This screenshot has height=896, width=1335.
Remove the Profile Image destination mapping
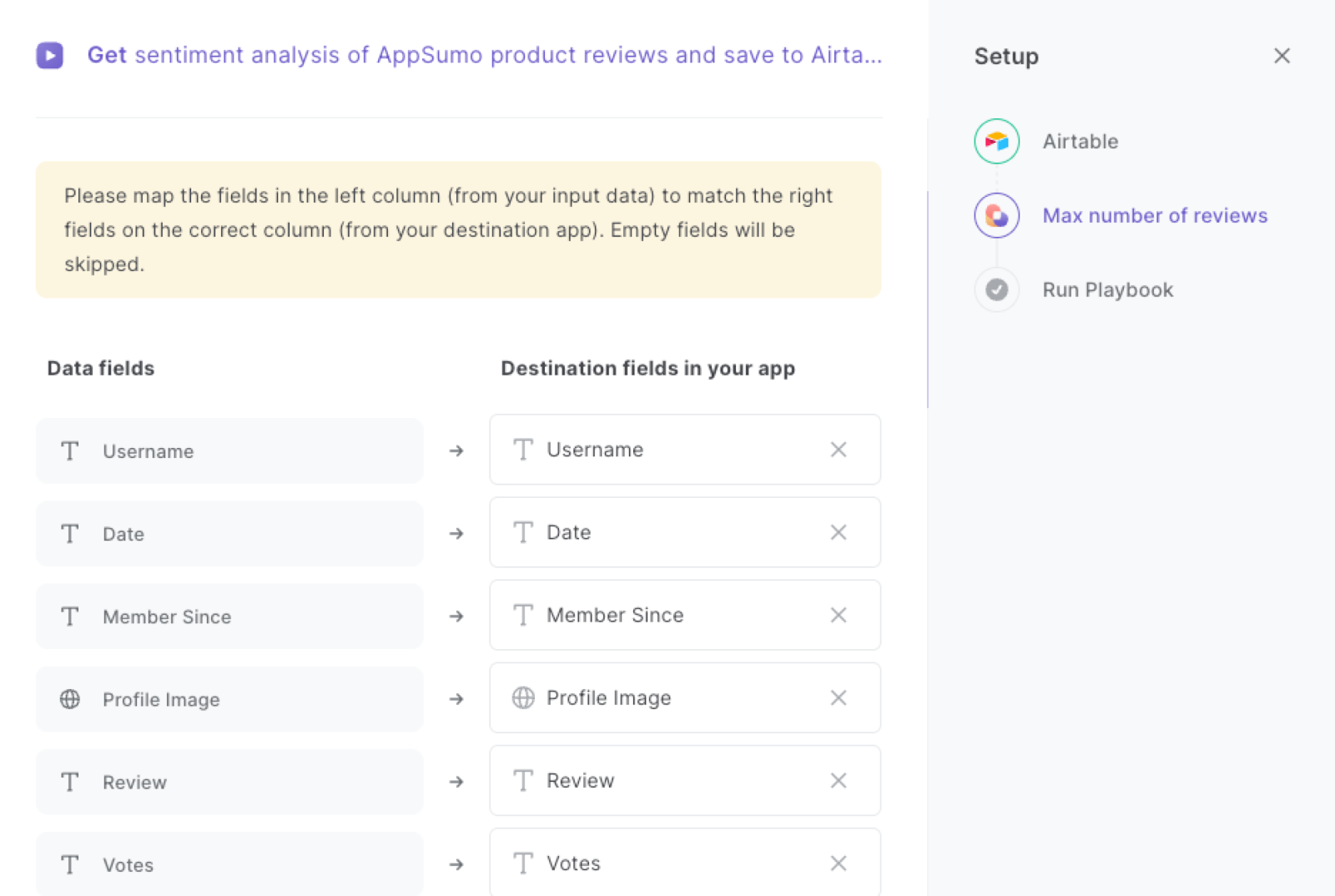coord(839,697)
